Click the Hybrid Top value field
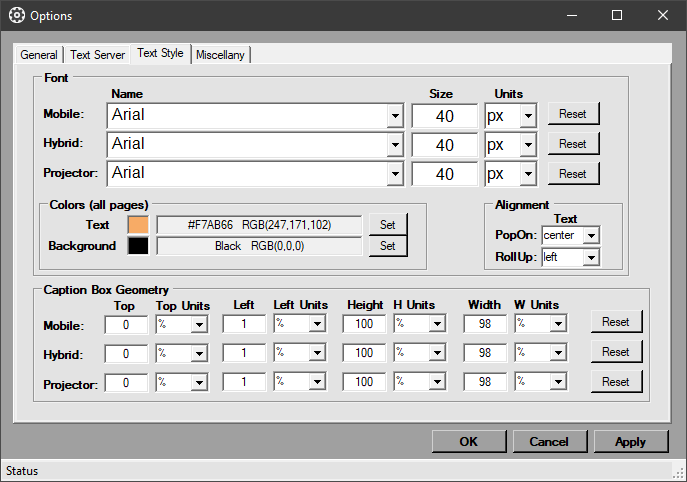Viewport: 687px width, 482px height. [x=126, y=354]
